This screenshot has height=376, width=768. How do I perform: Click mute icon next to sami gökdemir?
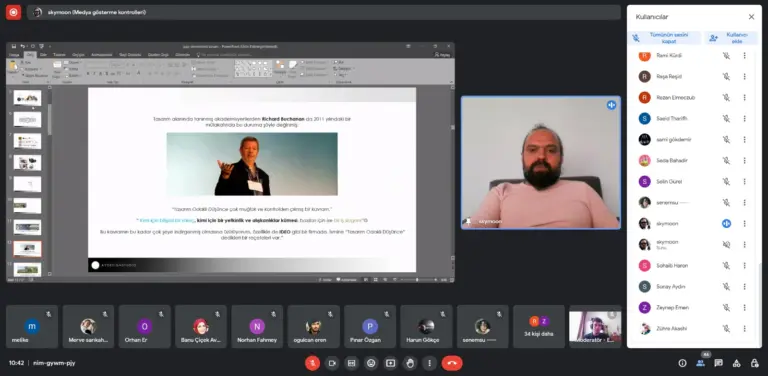click(726, 140)
